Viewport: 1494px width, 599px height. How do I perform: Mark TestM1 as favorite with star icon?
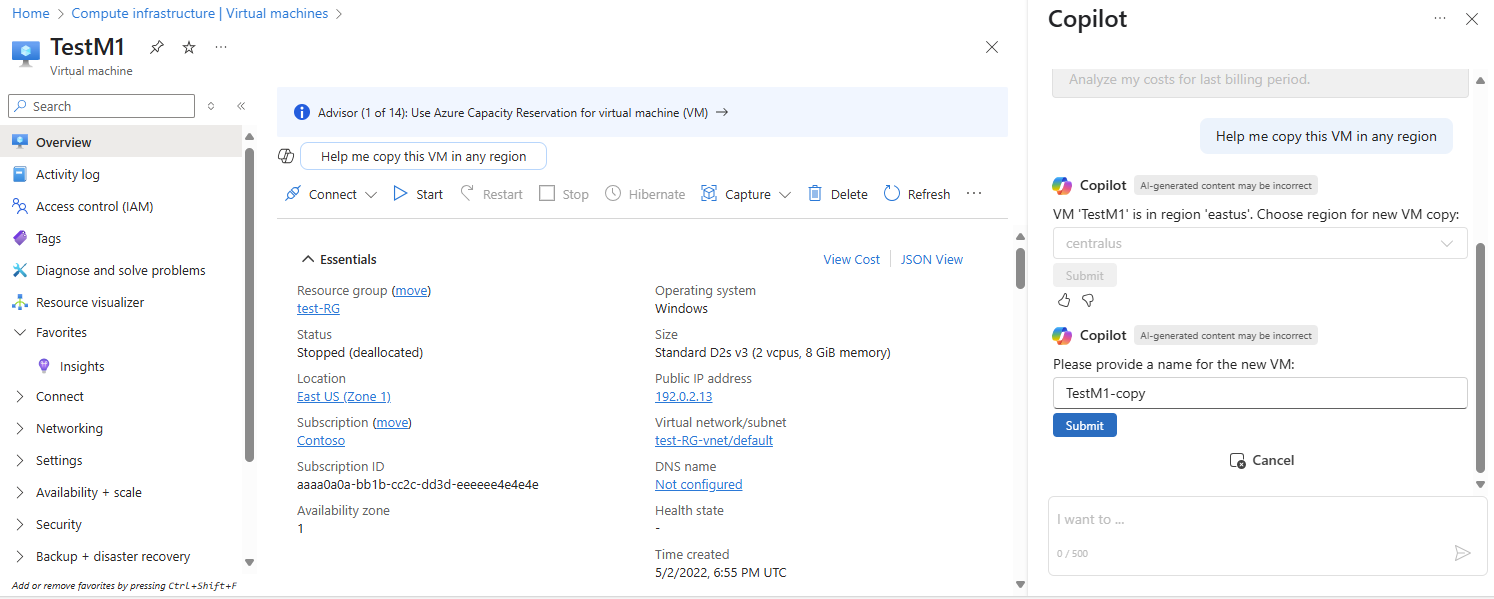189,47
